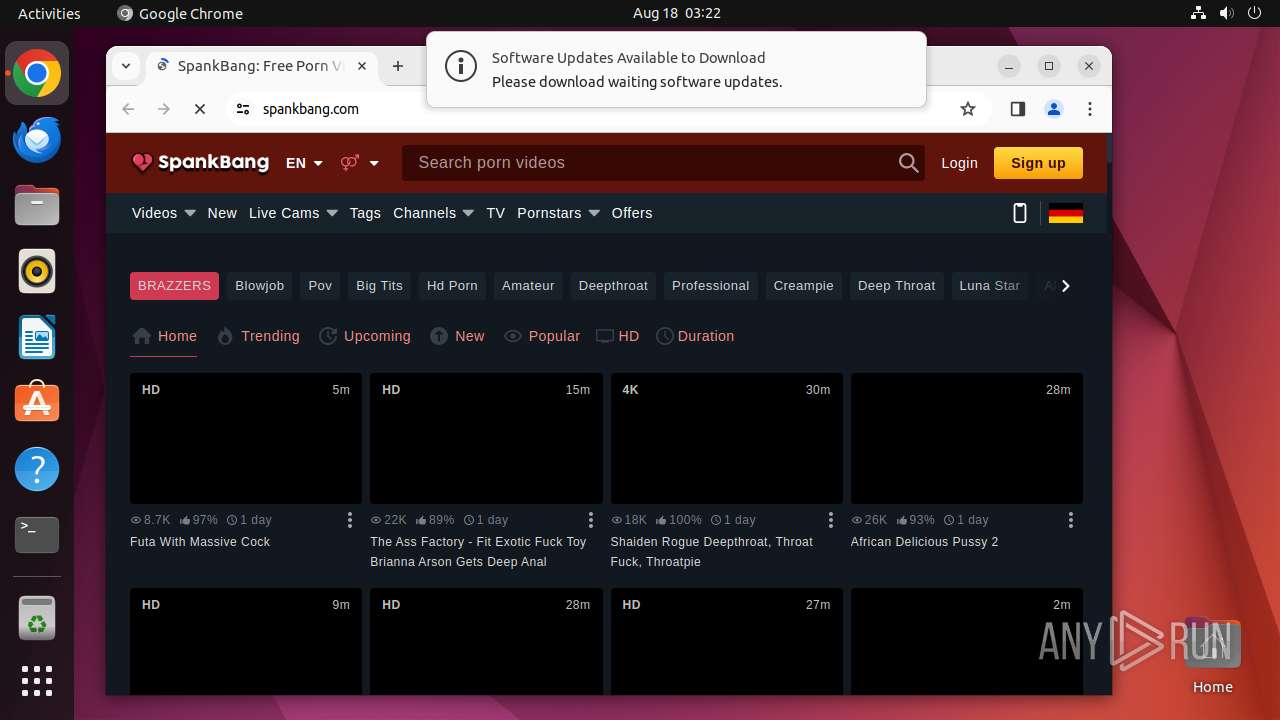
Task: Open Files from the dock
Action: 37,205
